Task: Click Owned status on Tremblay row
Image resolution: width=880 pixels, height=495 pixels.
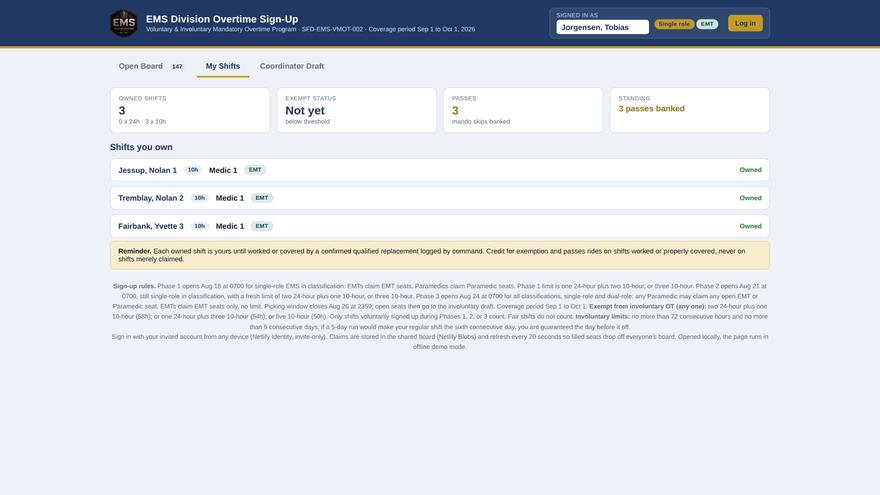Action: coord(750,198)
